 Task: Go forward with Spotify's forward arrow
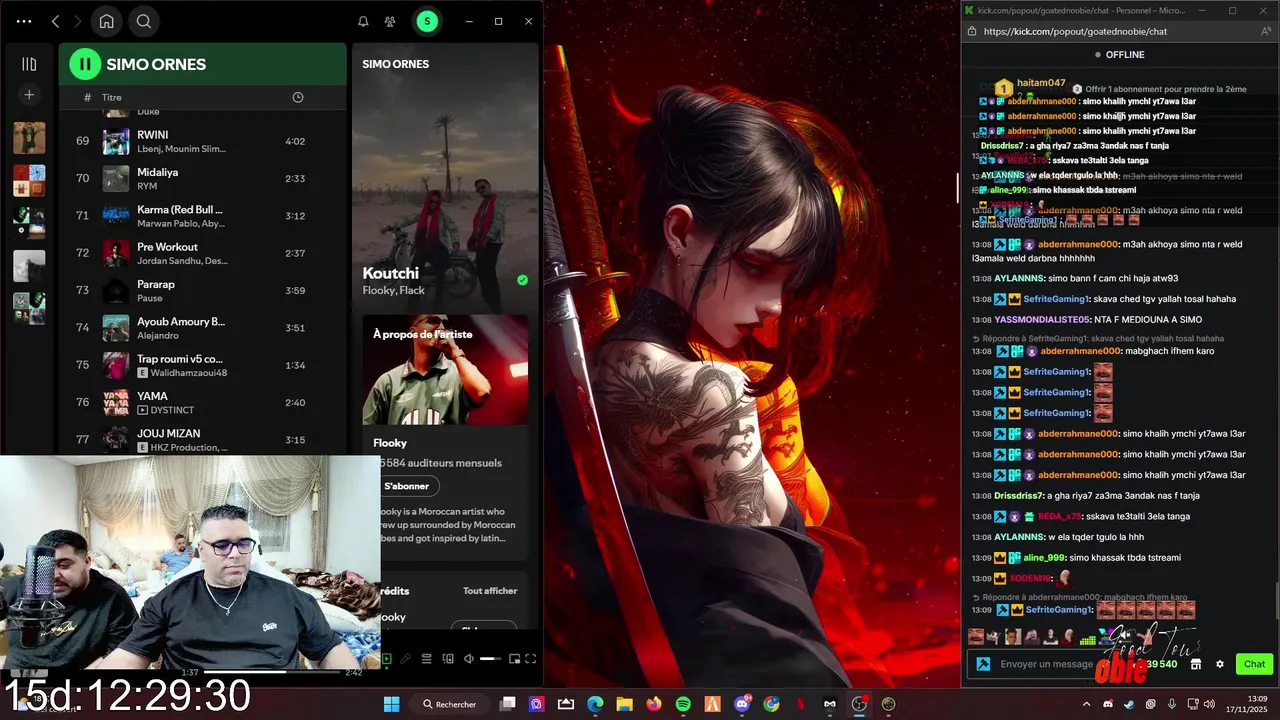(77, 21)
